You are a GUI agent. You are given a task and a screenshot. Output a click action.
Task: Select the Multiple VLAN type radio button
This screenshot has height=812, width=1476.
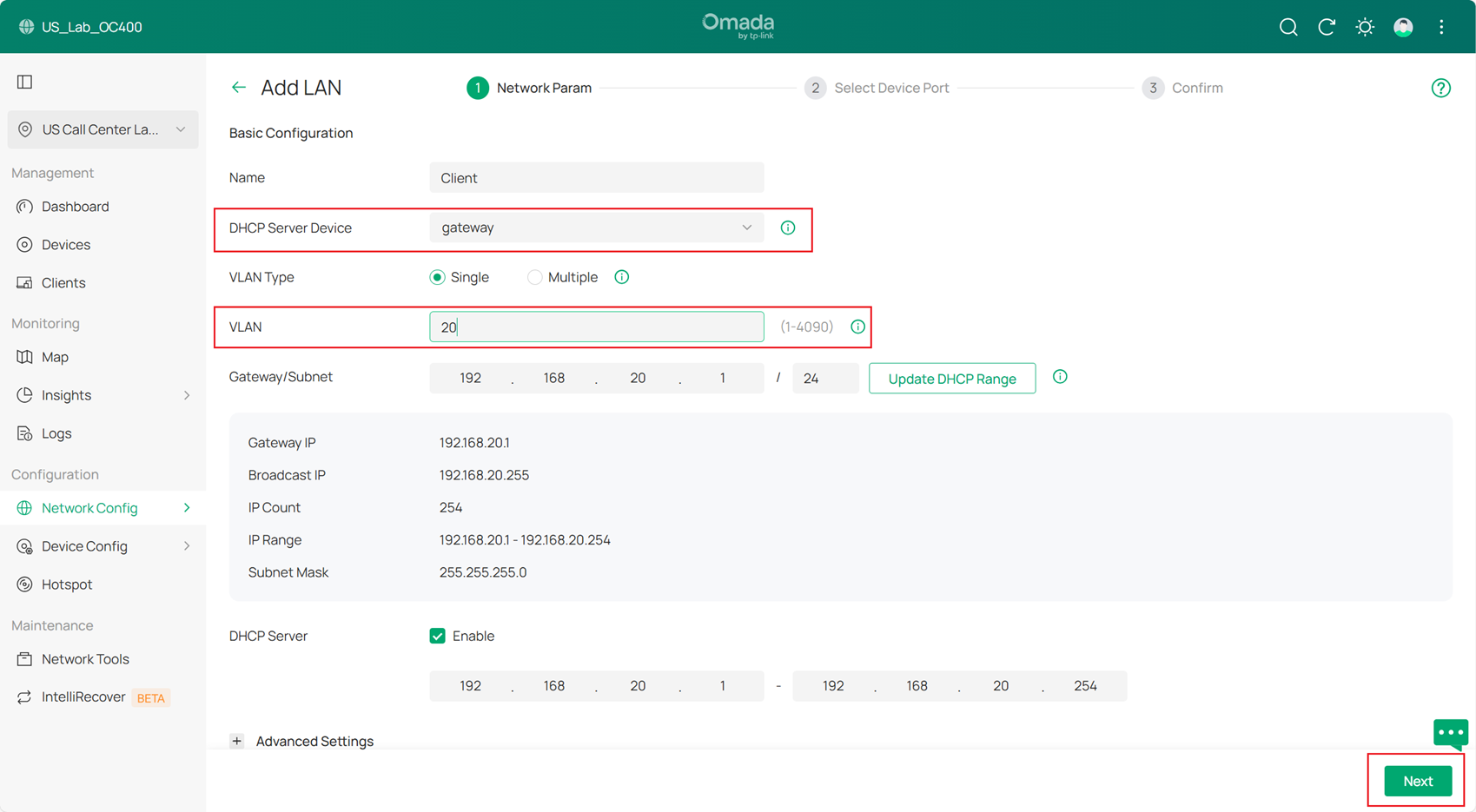(x=534, y=276)
